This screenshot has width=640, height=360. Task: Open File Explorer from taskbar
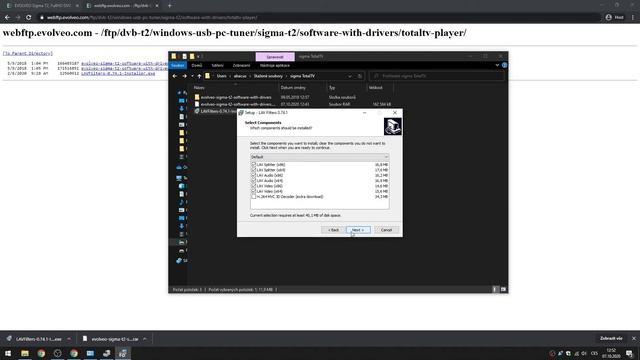24,353
